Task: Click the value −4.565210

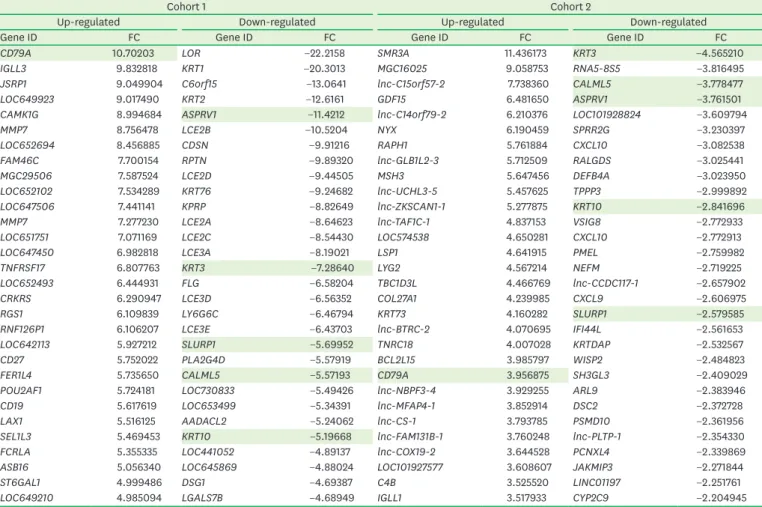Action: click(x=720, y=53)
